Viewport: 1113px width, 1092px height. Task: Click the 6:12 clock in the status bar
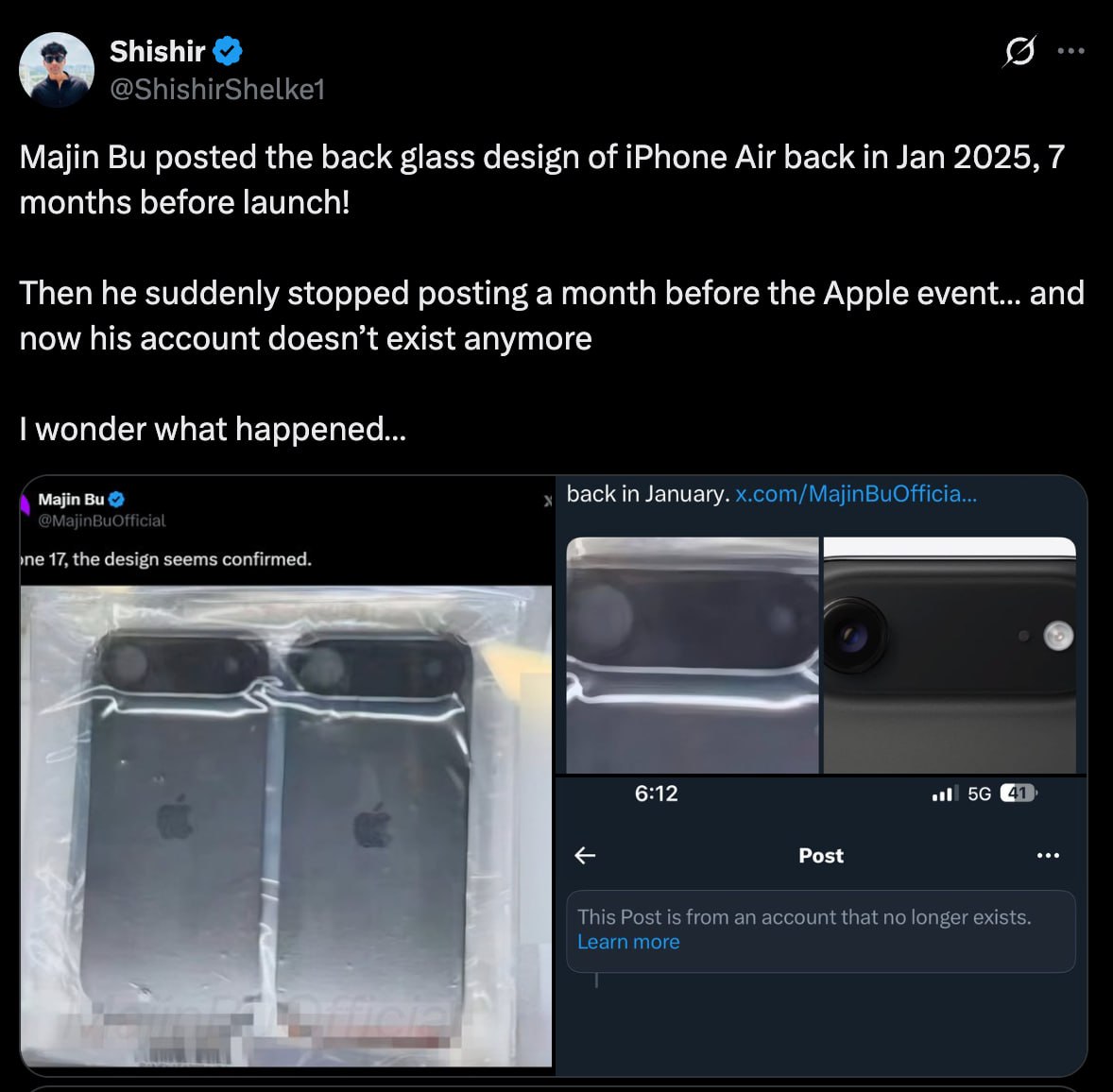click(x=656, y=793)
